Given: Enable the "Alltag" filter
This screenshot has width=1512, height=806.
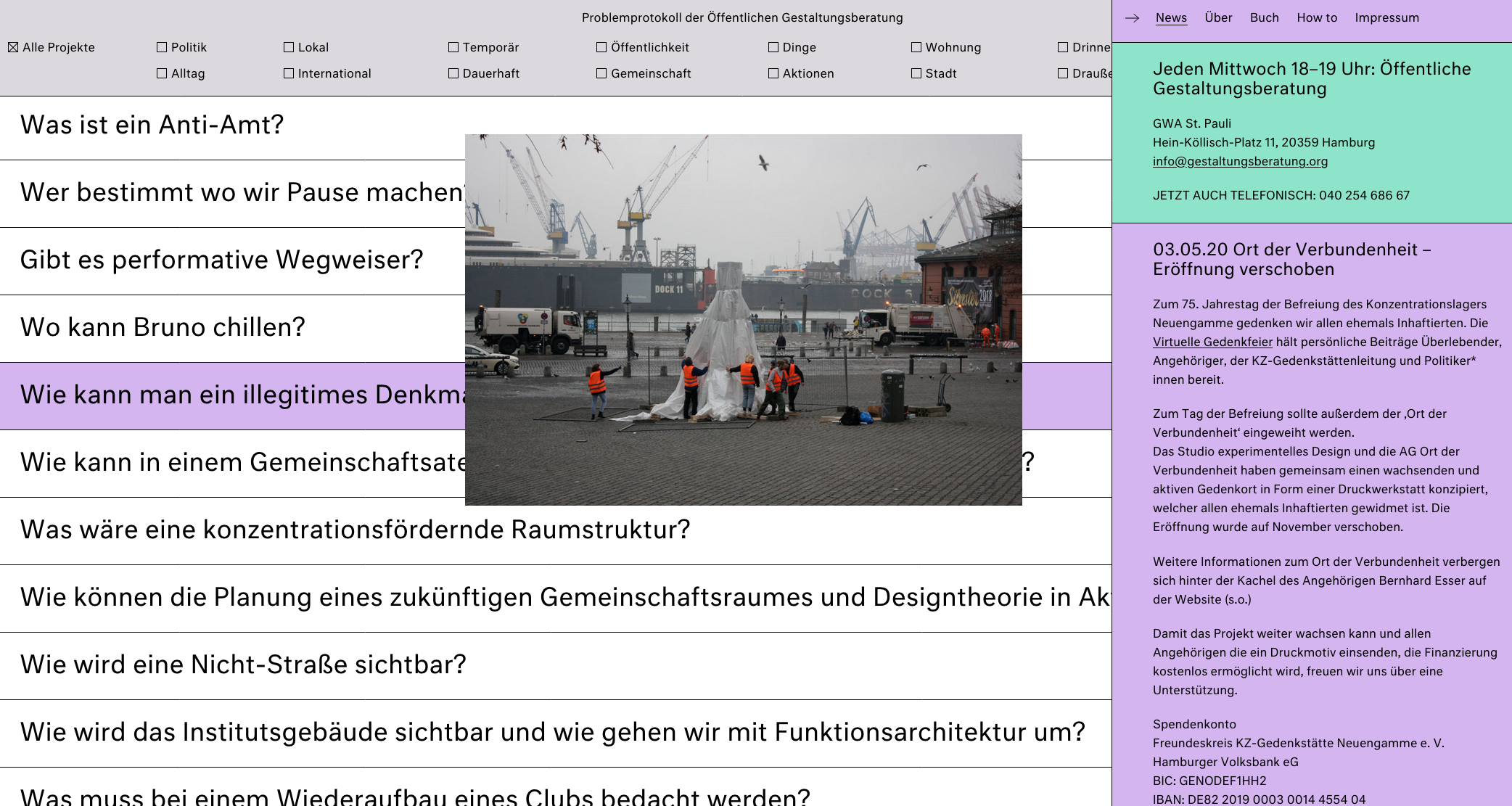Looking at the screenshot, I should pyautogui.click(x=160, y=73).
